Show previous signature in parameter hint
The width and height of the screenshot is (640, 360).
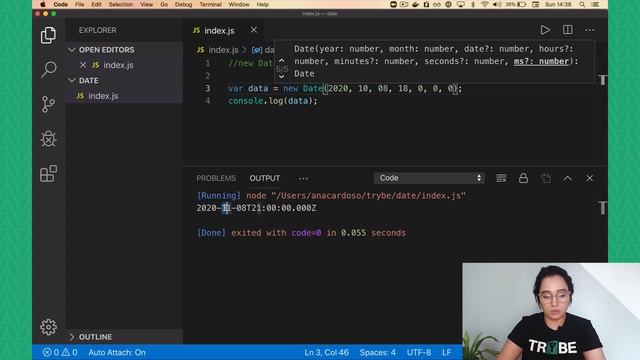[281, 60]
